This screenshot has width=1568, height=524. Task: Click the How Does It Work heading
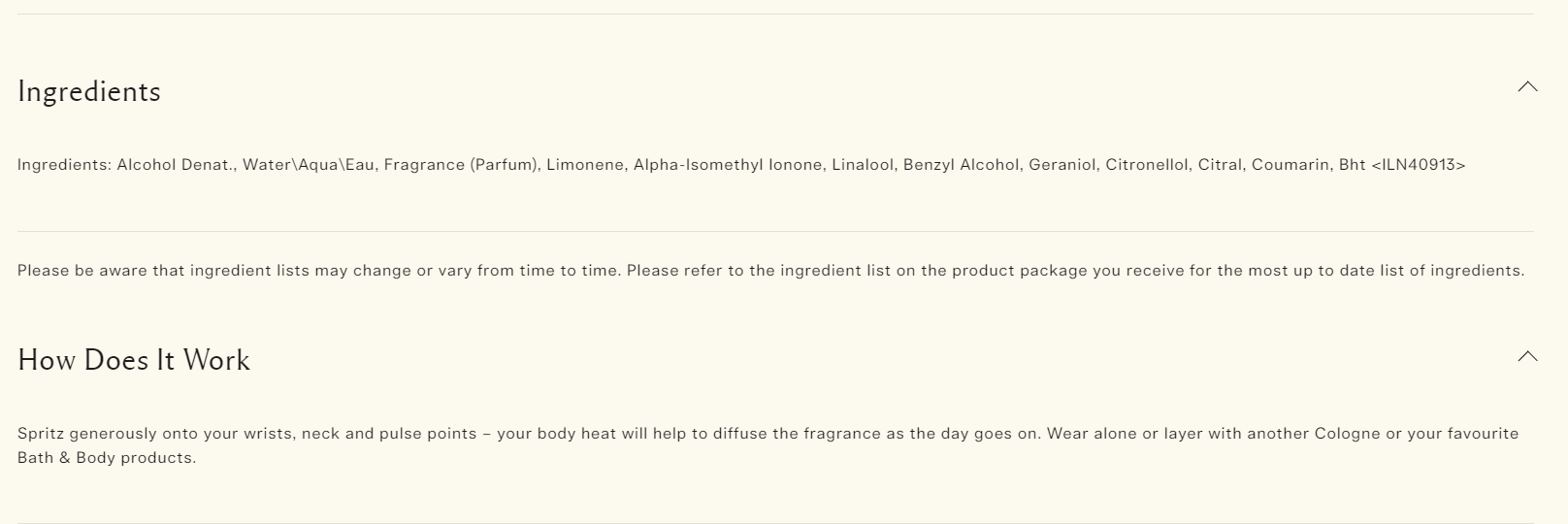click(x=134, y=360)
